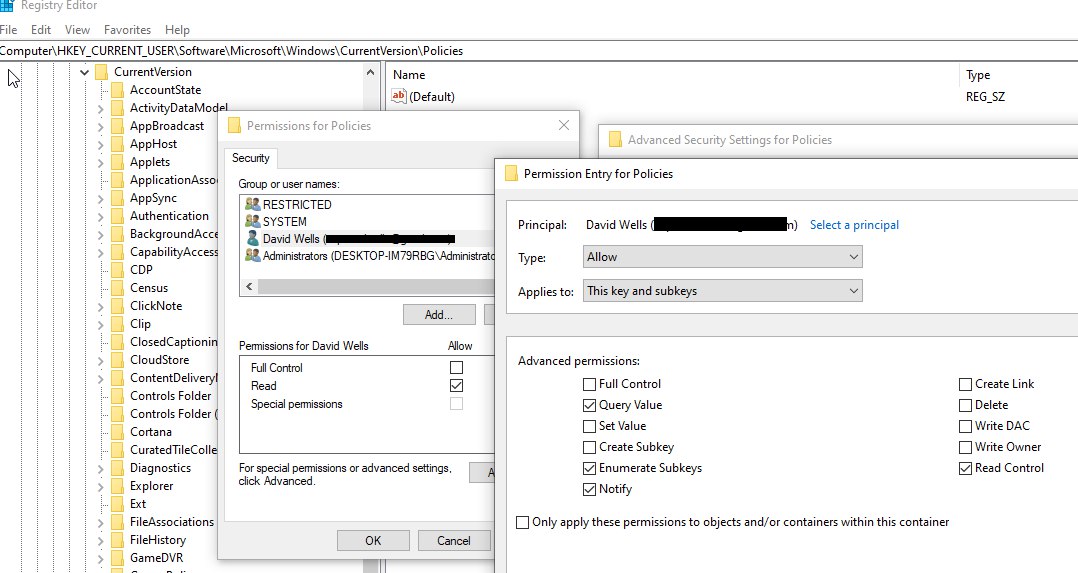Uncheck the Read Control permission
This screenshot has height=573, width=1078.
(965, 468)
